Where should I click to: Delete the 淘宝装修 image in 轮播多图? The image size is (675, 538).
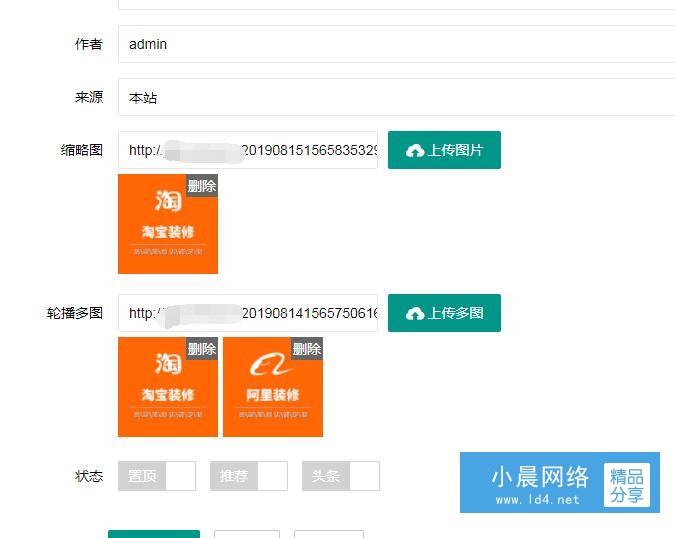coord(202,349)
